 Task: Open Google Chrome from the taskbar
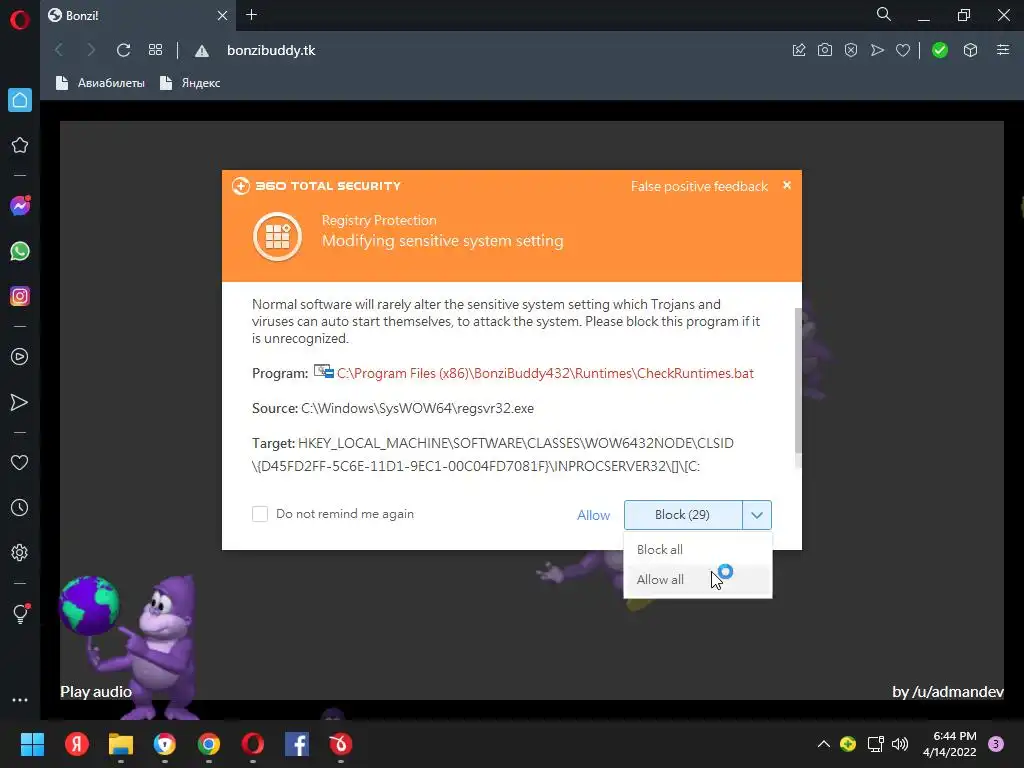tap(209, 744)
